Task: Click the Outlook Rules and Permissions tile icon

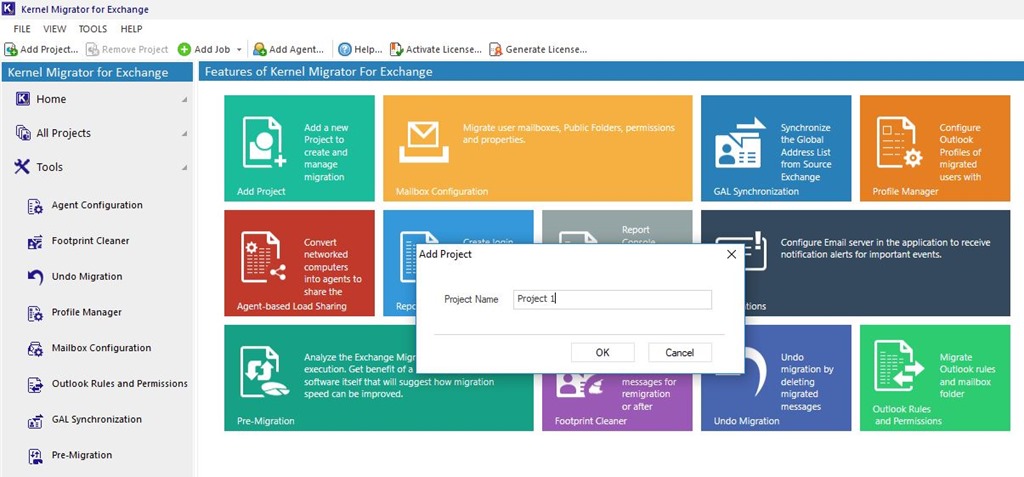Action: 899,366
